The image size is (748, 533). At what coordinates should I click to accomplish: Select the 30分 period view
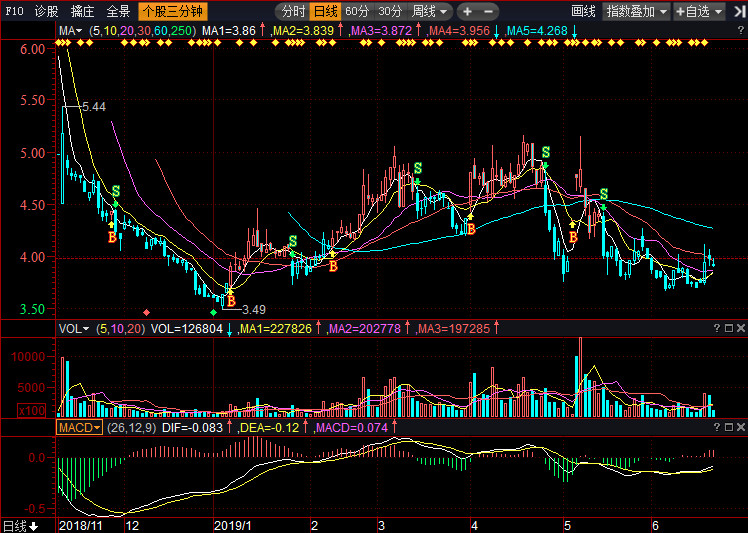[389, 12]
